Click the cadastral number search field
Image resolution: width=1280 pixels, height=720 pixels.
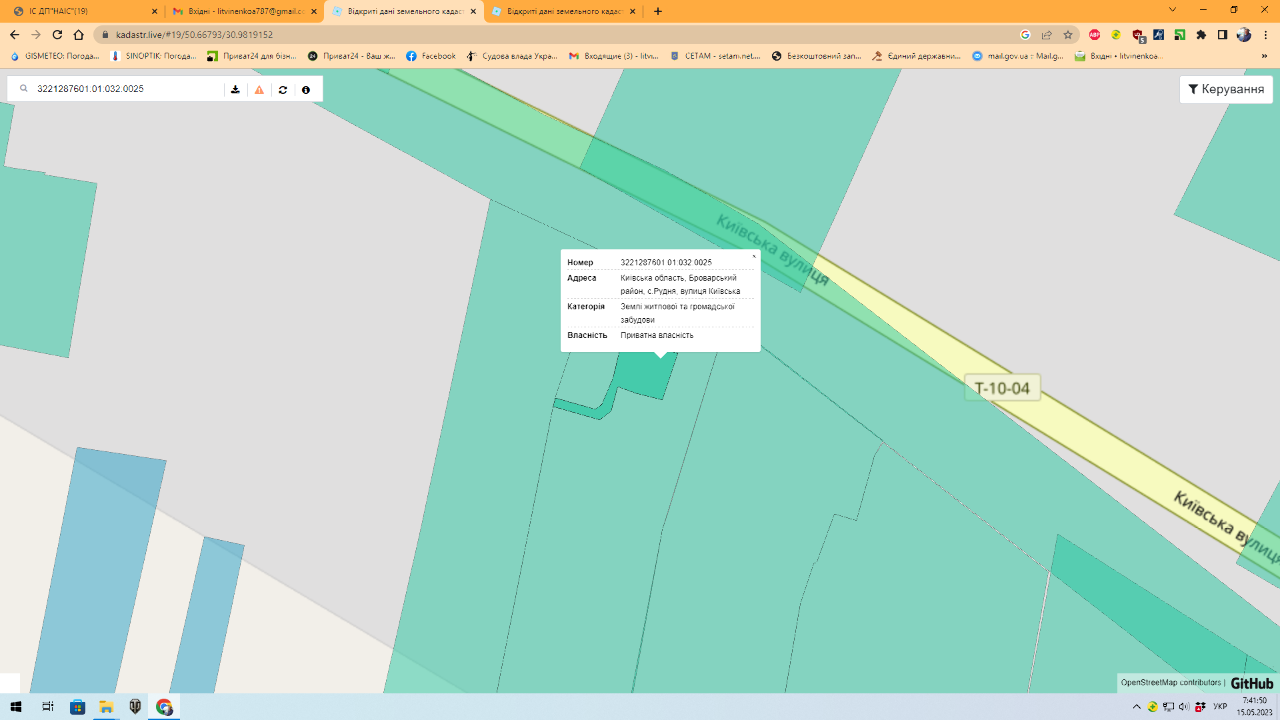(125, 89)
